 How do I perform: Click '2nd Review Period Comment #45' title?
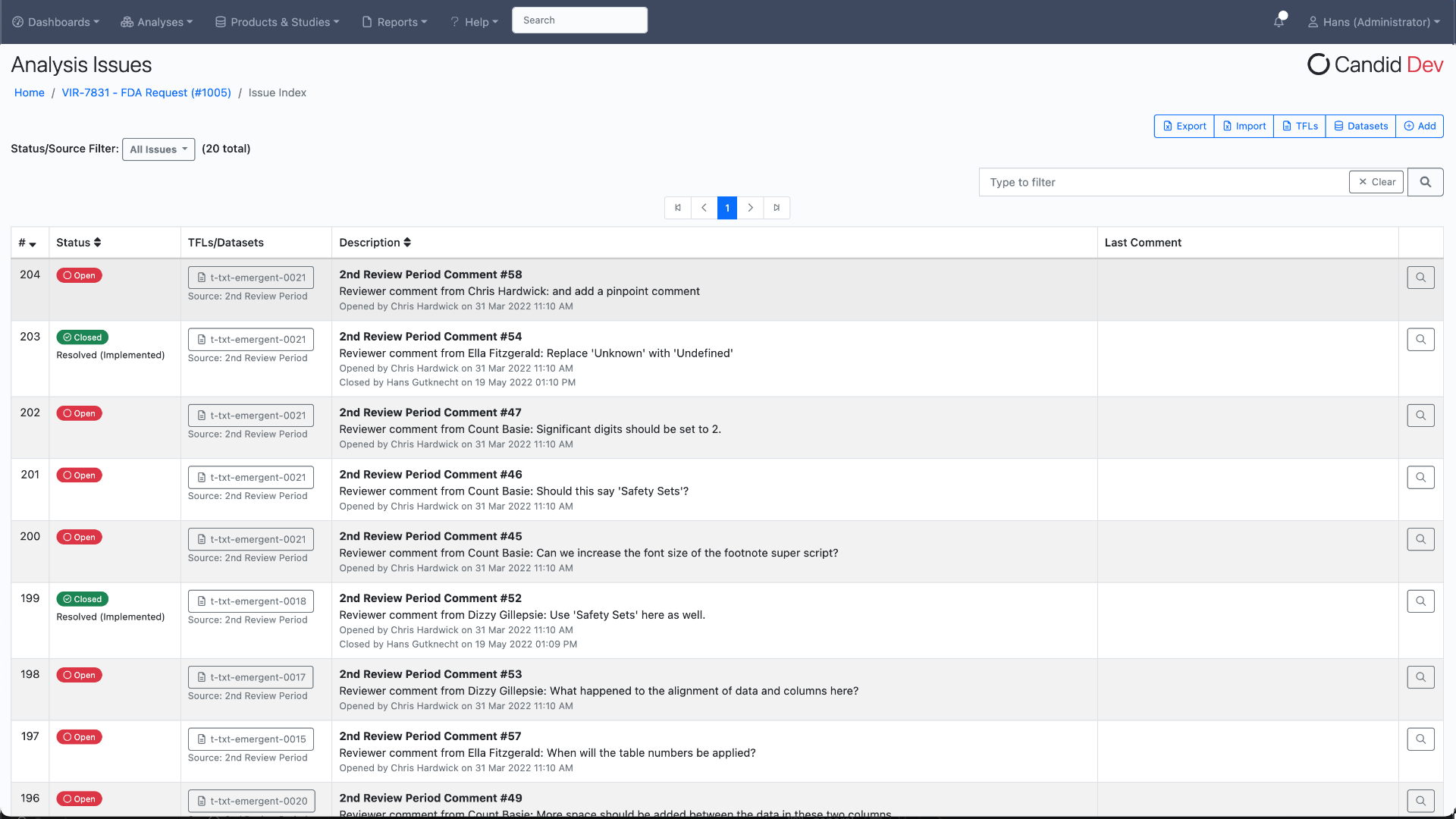[431, 536]
